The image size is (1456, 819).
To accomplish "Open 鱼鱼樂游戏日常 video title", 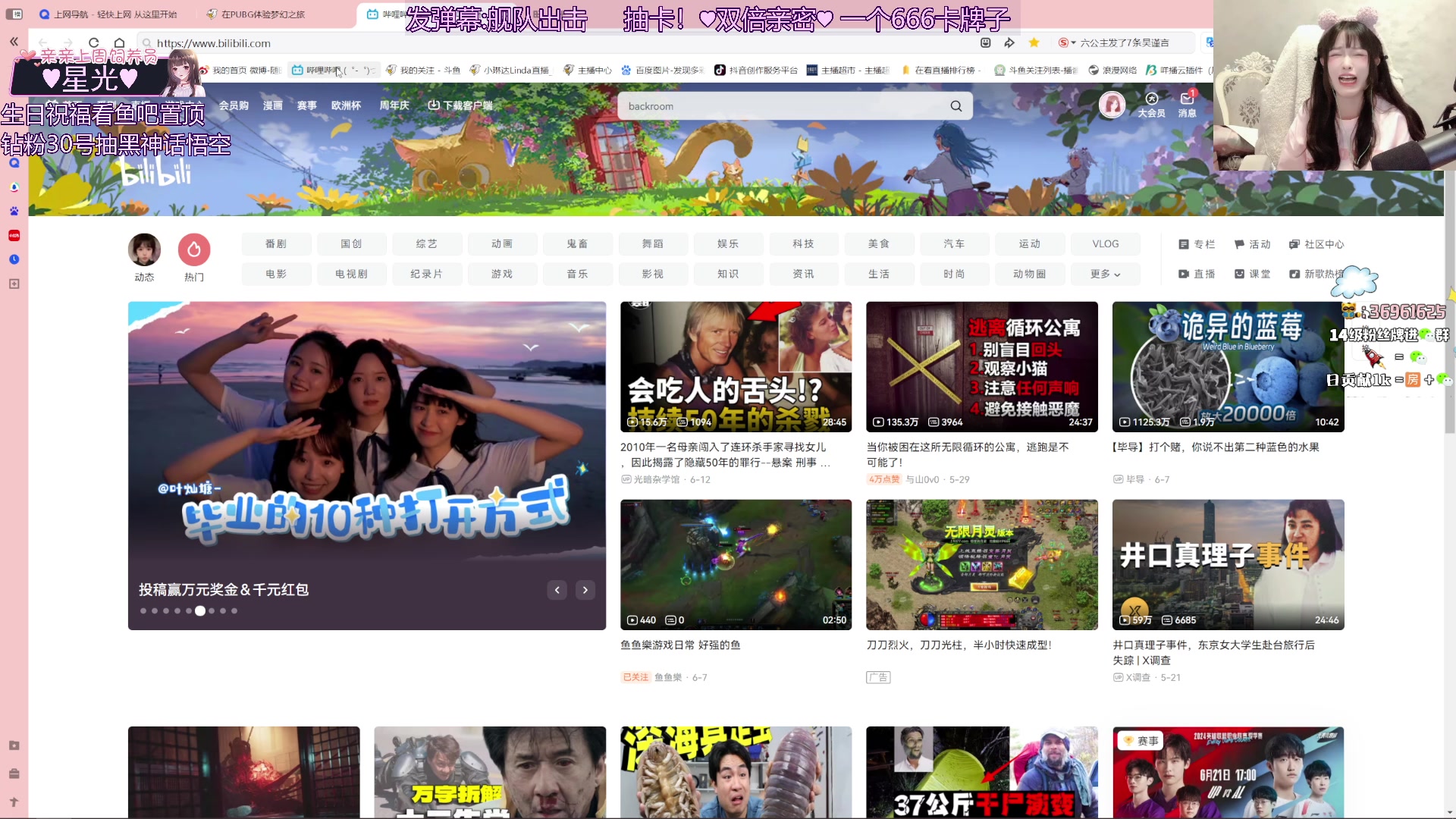I will tap(680, 645).
